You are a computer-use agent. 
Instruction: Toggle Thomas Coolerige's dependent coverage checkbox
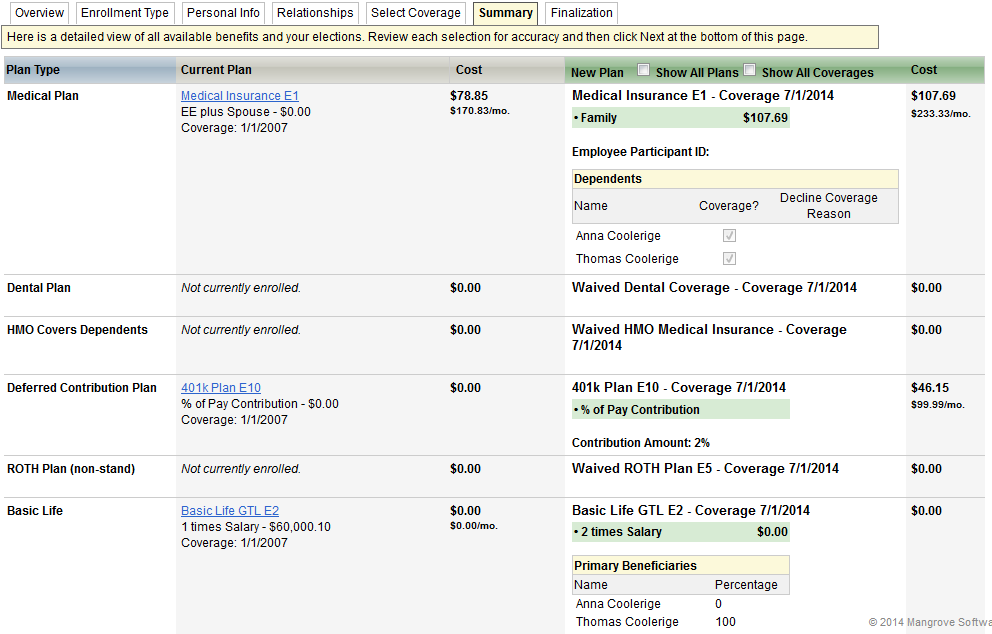coord(729,259)
